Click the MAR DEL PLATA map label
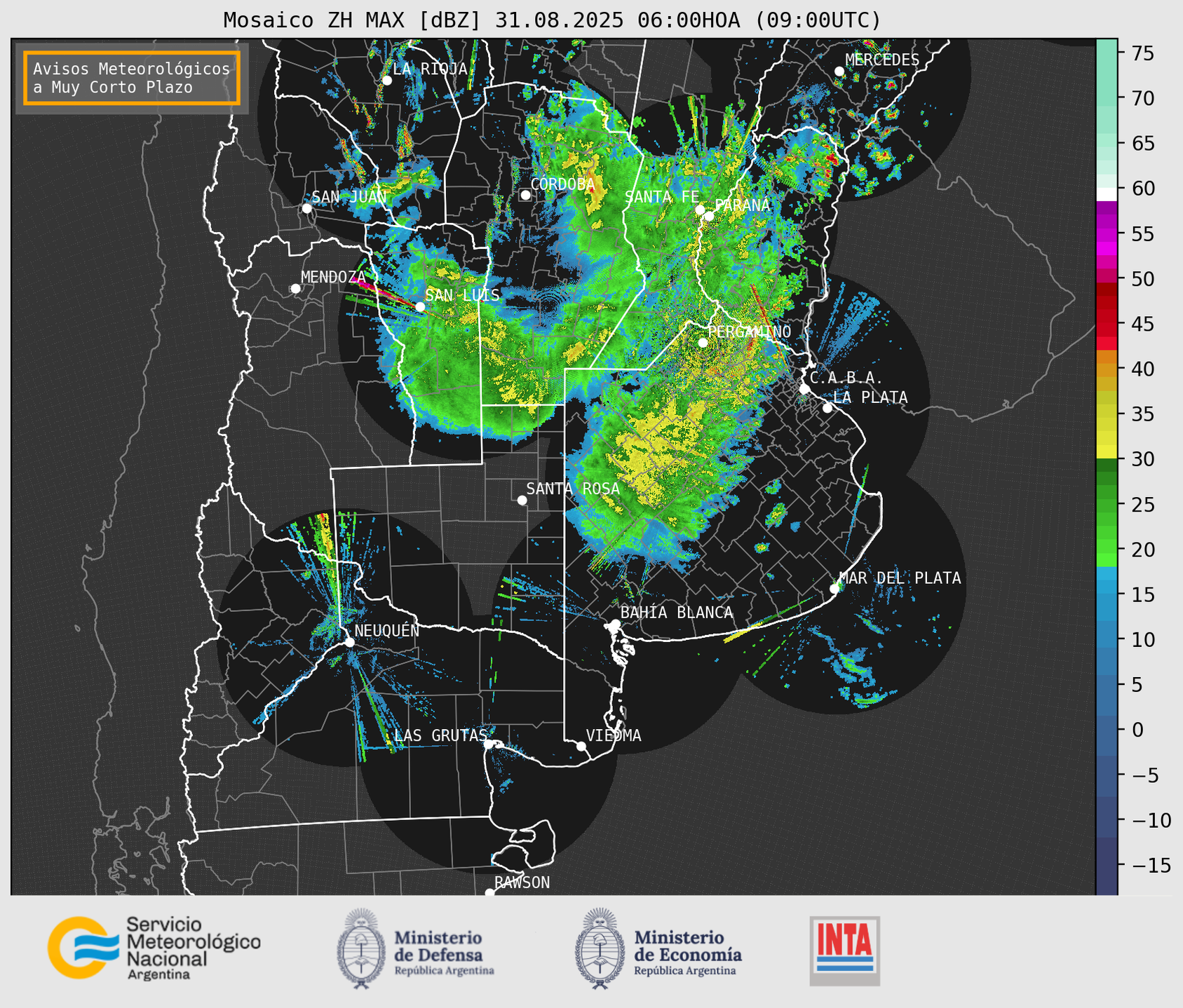Image resolution: width=1183 pixels, height=1008 pixels. 900,578
